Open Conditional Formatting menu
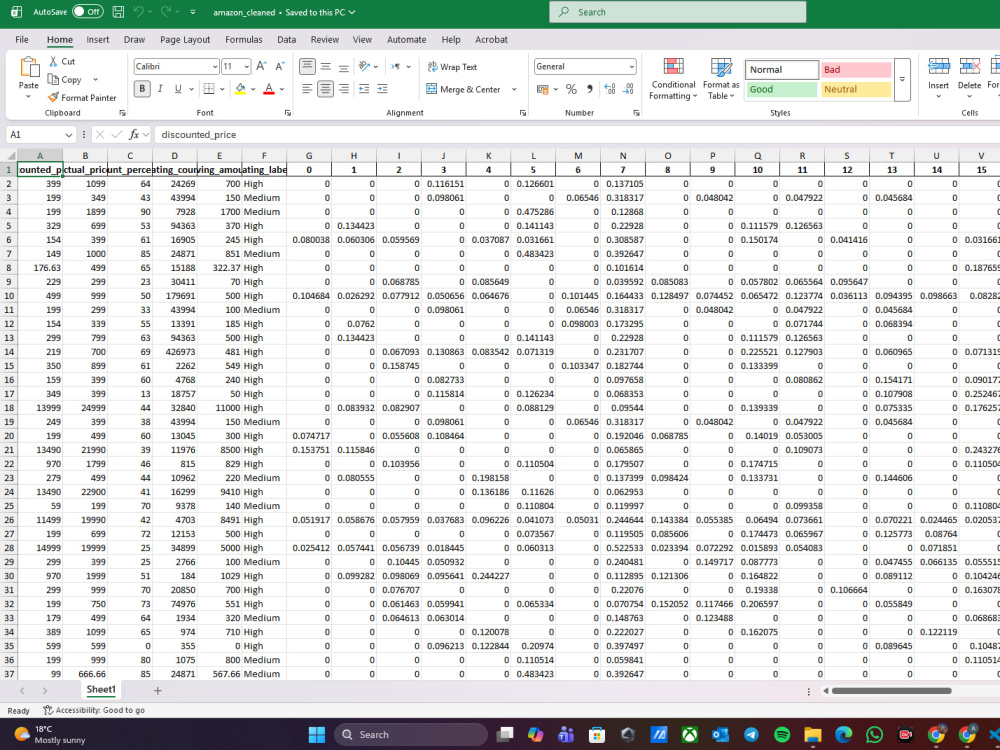The height and width of the screenshot is (750, 1000). [673, 79]
